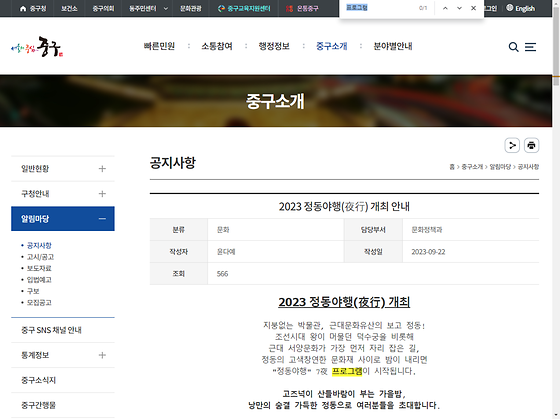This screenshot has height=419, width=560.
Task: Select 구보 in the sidebar
Action: click(x=33, y=291)
